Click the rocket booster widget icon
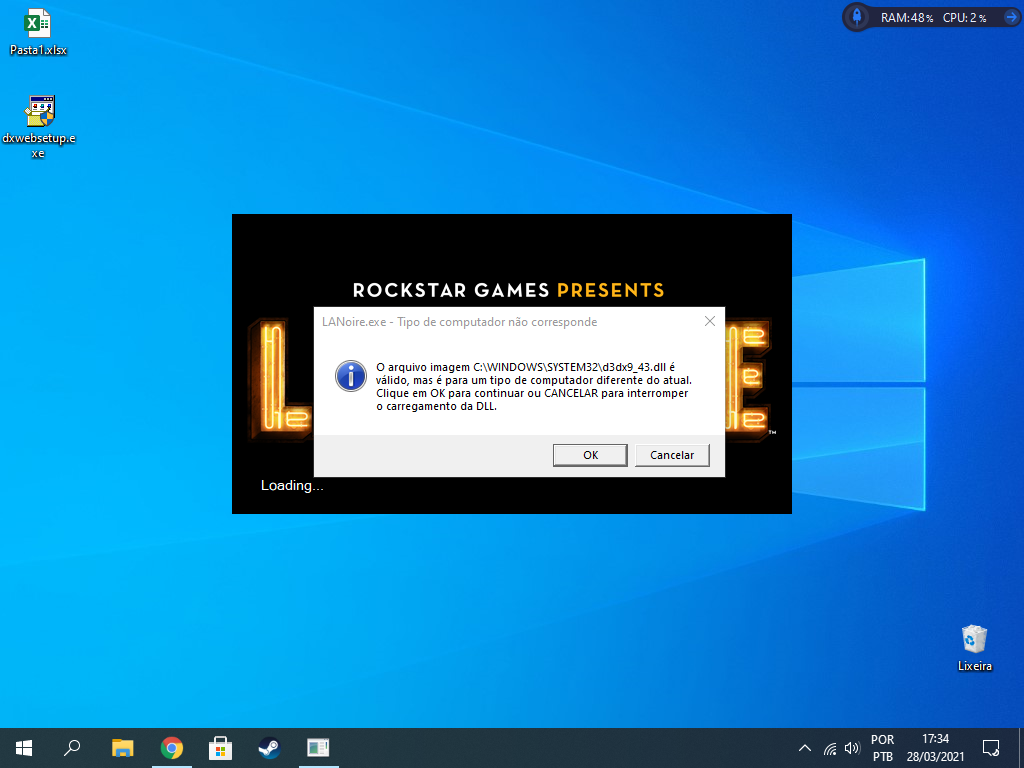This screenshot has width=1024, height=768. click(857, 17)
